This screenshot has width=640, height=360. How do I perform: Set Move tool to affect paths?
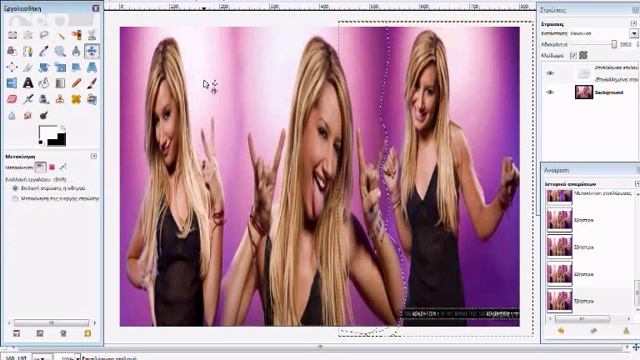coord(63,167)
